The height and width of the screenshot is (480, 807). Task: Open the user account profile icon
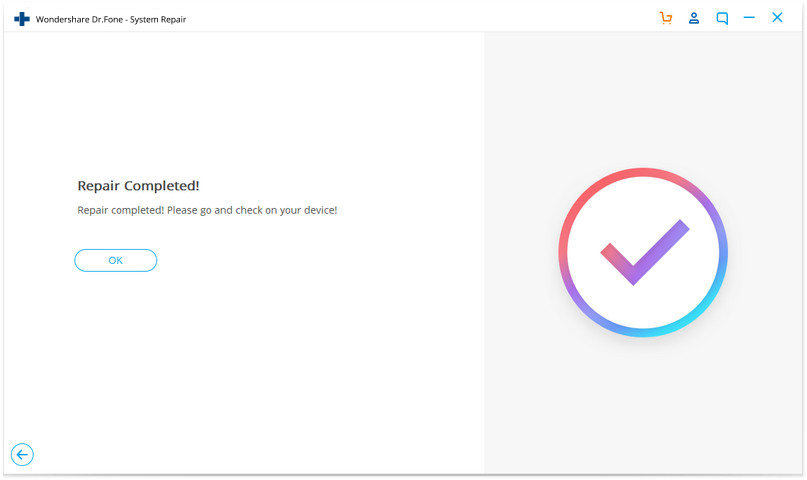point(694,18)
